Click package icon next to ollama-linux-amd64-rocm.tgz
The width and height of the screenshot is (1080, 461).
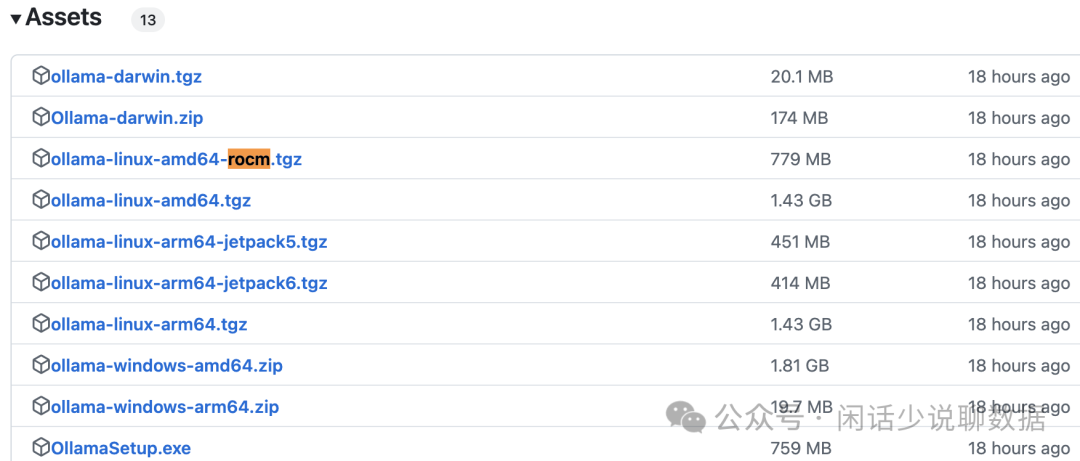click(x=41, y=158)
